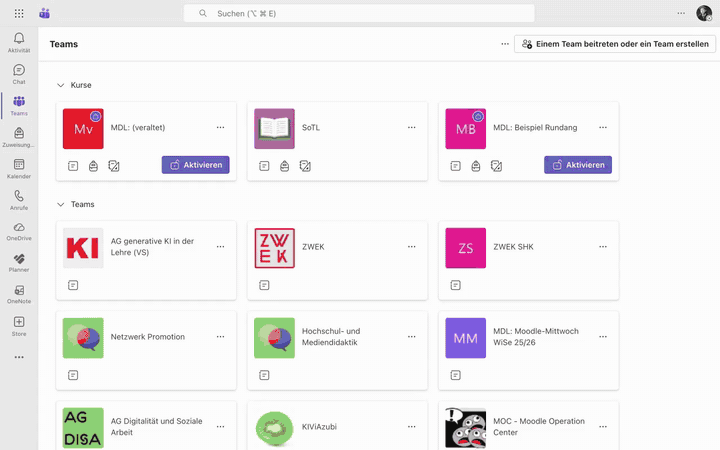
Task: Open posts icon on ZWEK card
Action: 264,285
